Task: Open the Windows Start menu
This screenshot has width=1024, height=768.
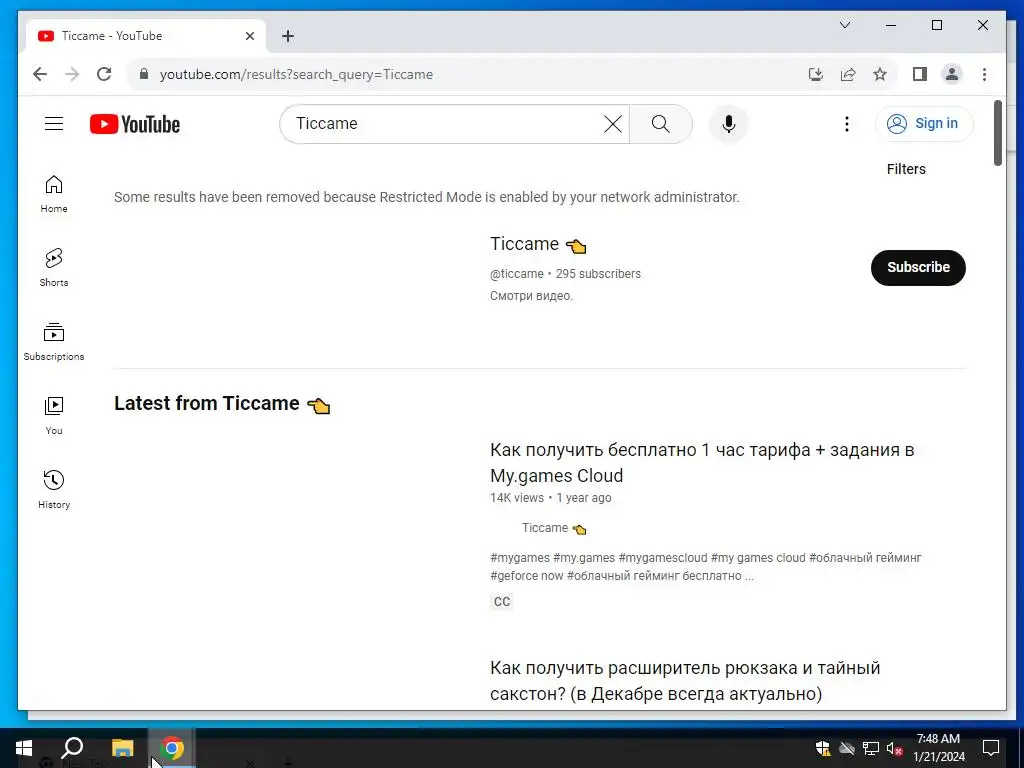Action: point(24,748)
